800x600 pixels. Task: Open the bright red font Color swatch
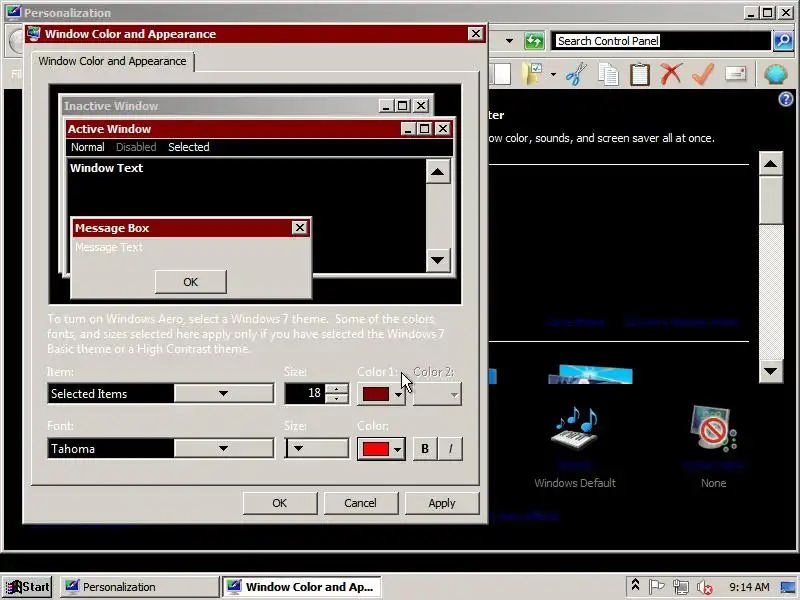point(382,449)
